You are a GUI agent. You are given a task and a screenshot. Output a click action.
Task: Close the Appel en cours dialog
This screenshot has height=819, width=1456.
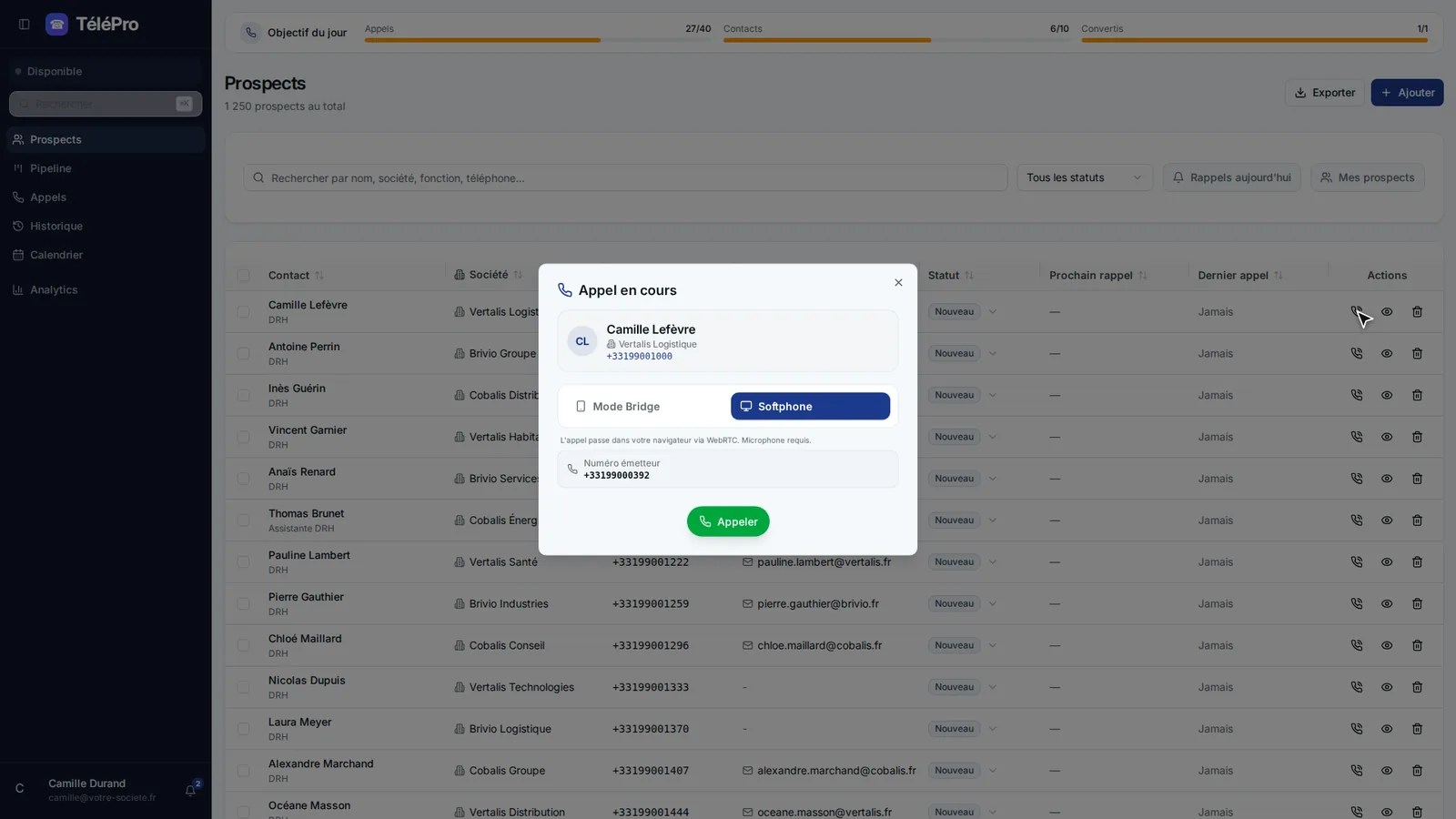point(898,282)
